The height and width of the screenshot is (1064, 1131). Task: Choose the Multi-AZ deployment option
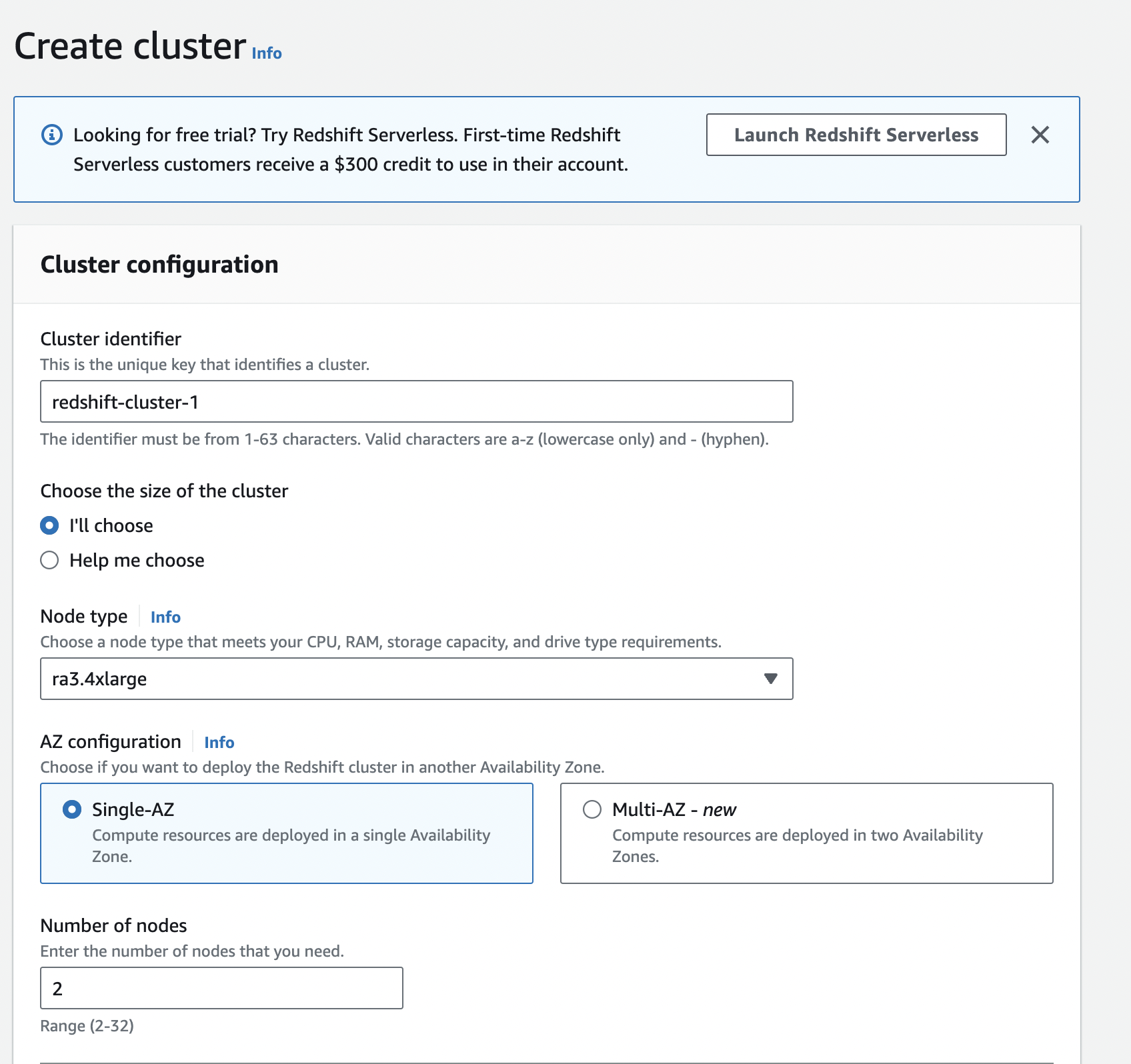click(x=592, y=809)
